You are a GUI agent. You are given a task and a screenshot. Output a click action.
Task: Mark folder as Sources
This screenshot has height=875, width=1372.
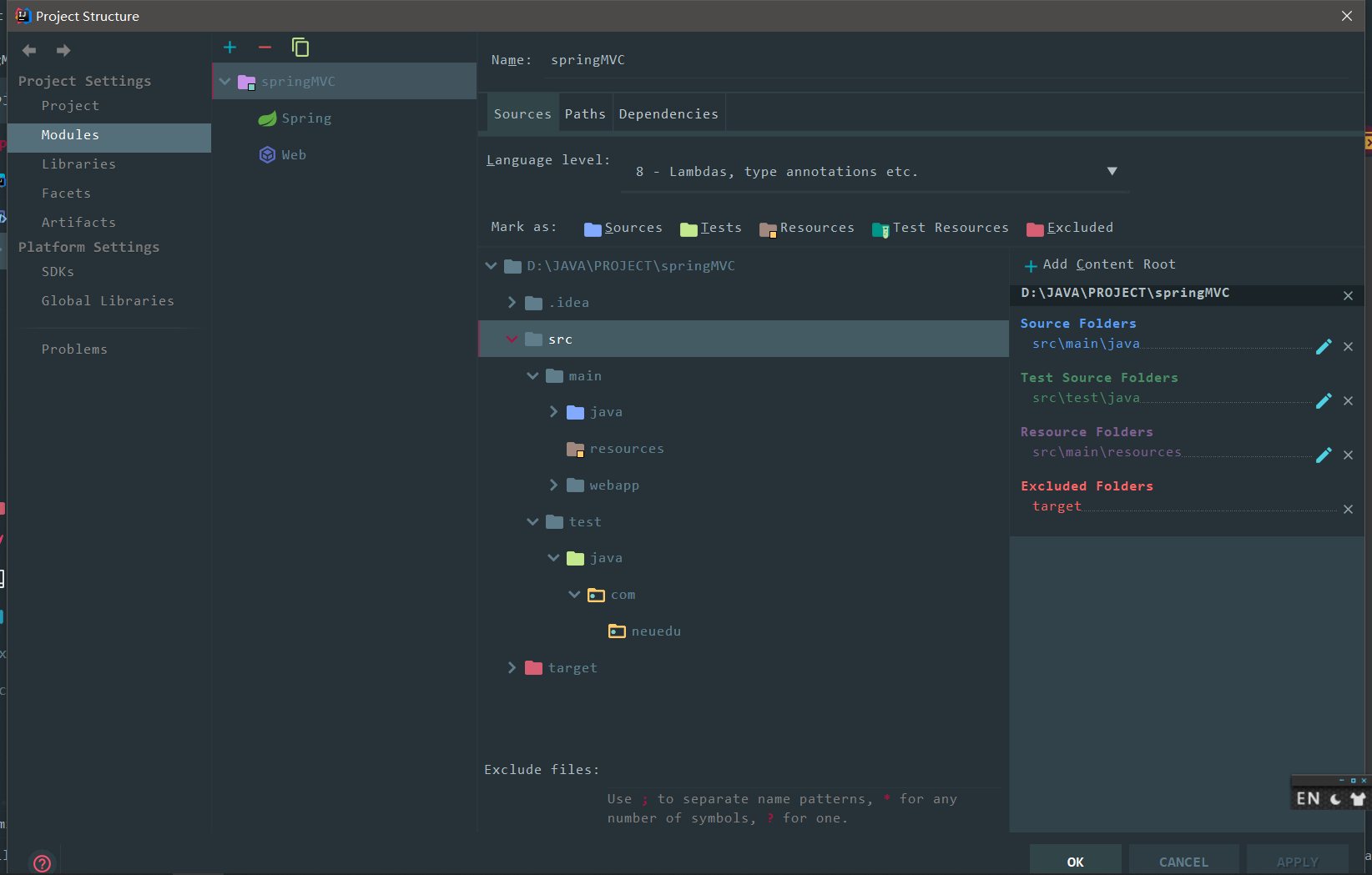pyautogui.click(x=623, y=229)
